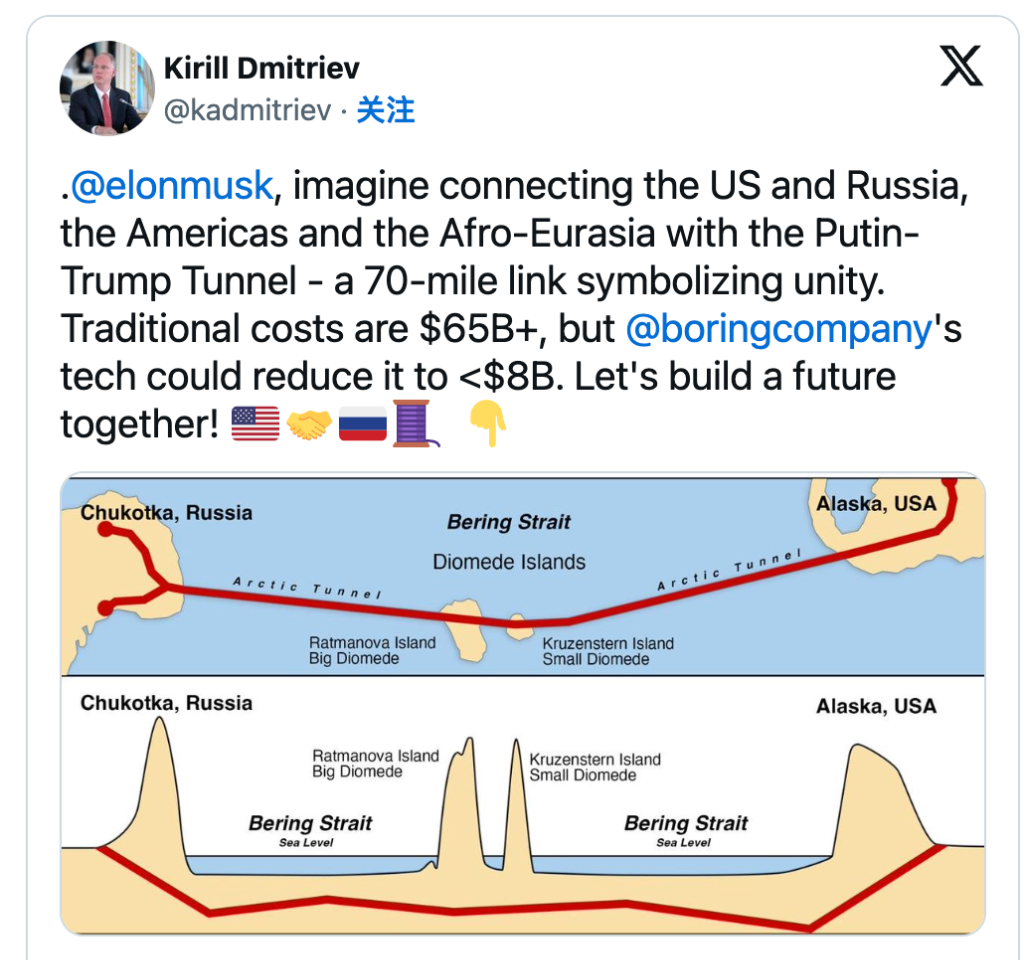The height and width of the screenshot is (960, 1024).
Task: Click the X logo icon
Action: point(962,66)
